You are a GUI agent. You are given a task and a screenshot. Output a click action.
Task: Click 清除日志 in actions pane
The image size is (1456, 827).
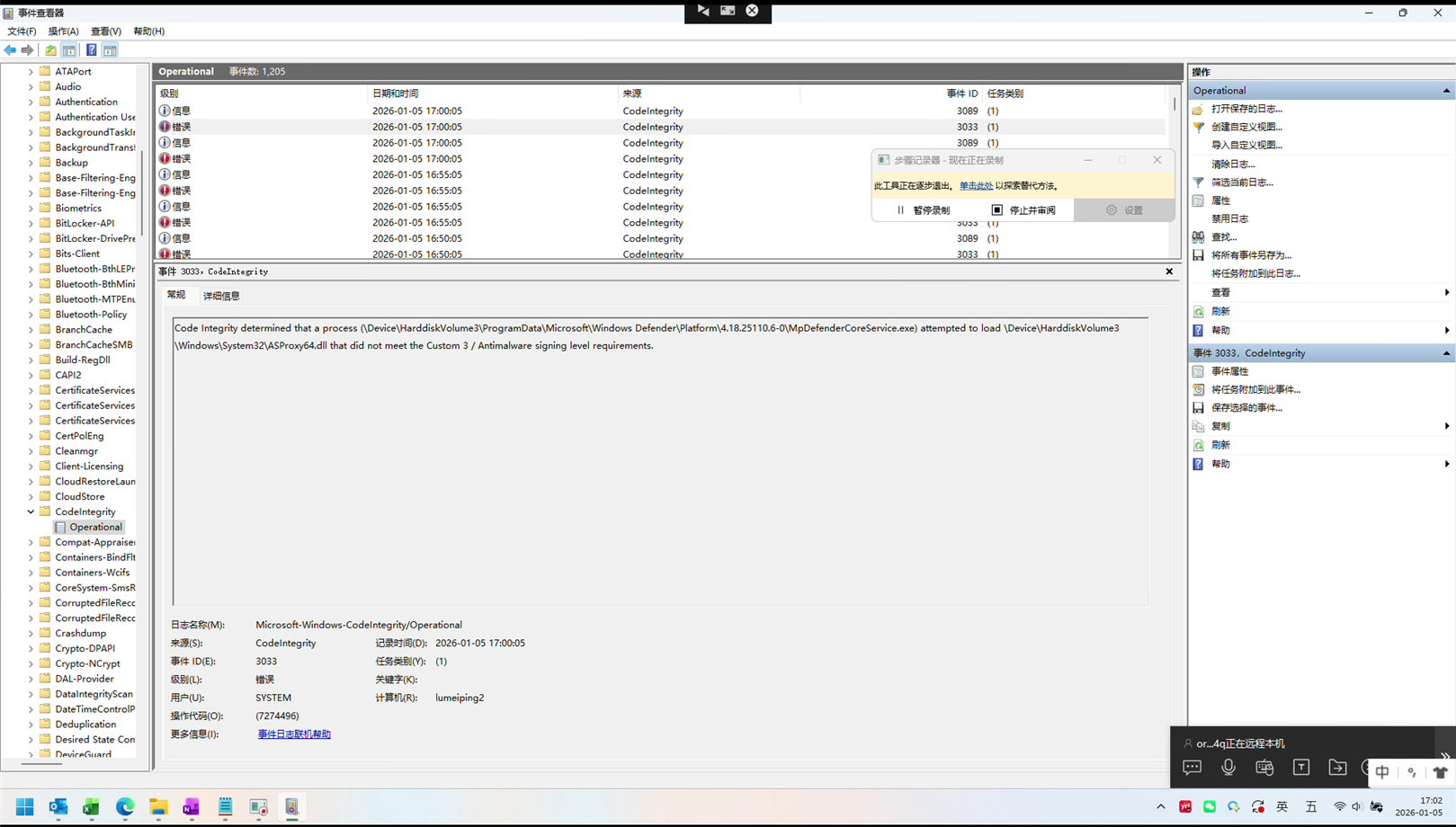(1233, 165)
